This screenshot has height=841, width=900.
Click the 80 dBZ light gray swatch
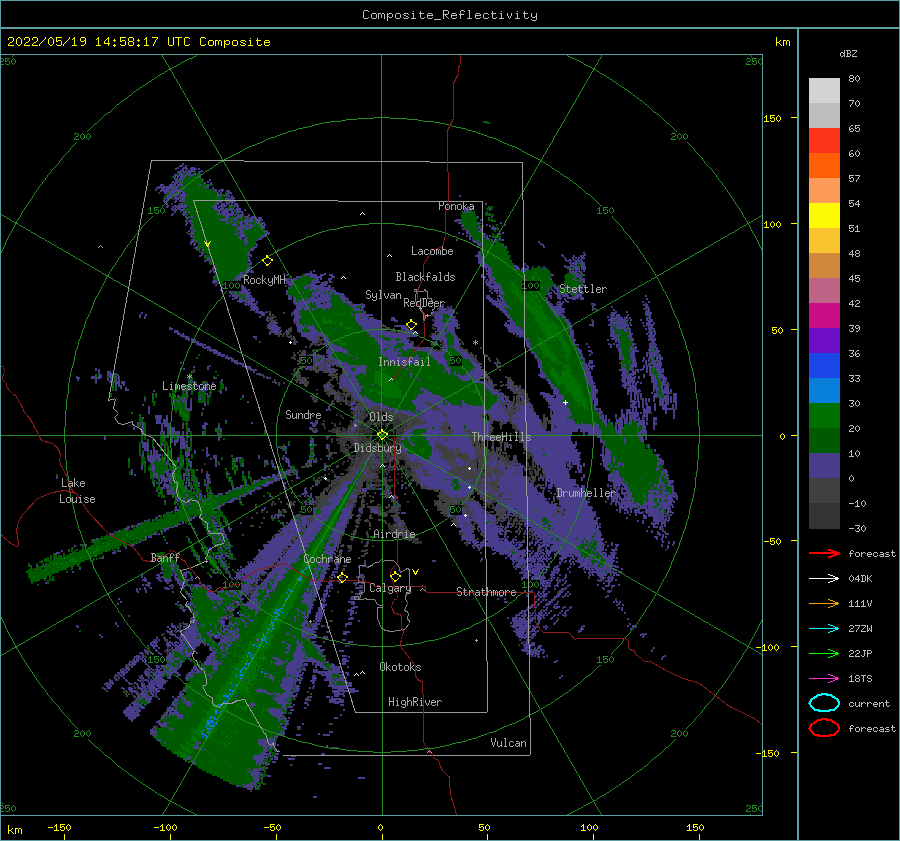click(824, 91)
